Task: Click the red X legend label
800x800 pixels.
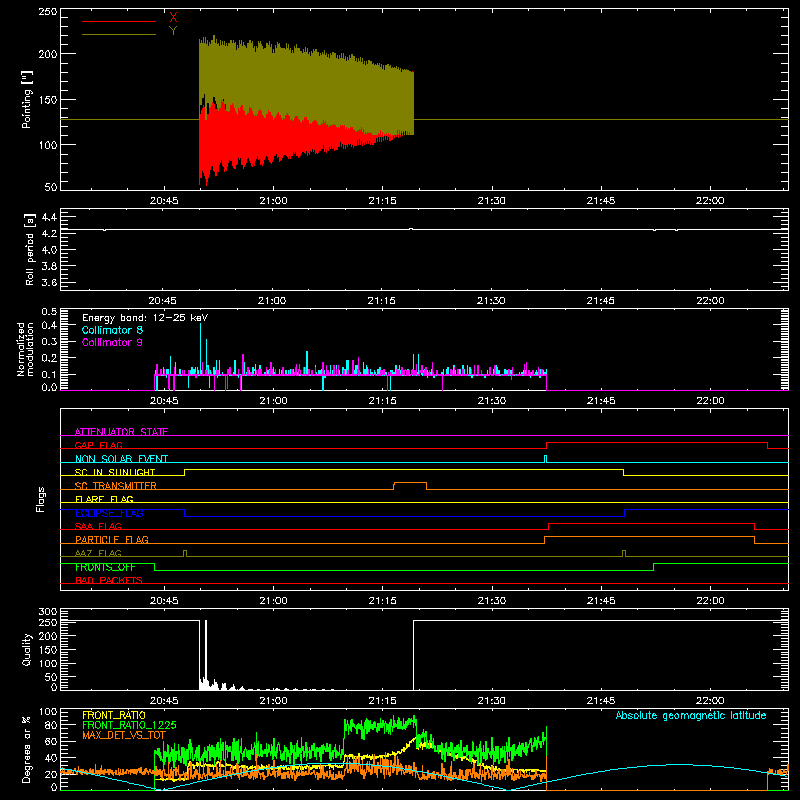Action: point(173,17)
